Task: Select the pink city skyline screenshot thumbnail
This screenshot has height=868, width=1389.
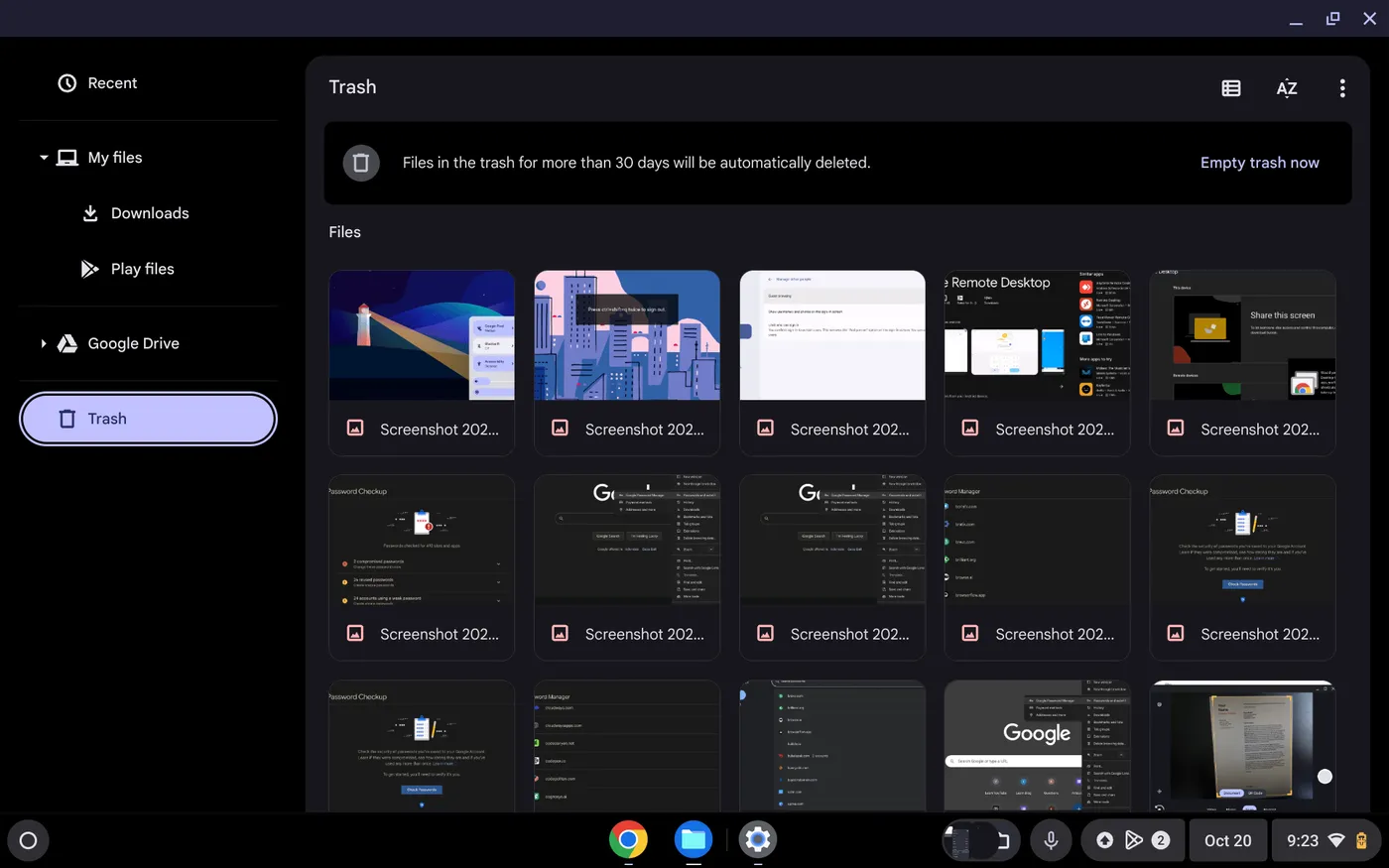Action: (x=627, y=335)
